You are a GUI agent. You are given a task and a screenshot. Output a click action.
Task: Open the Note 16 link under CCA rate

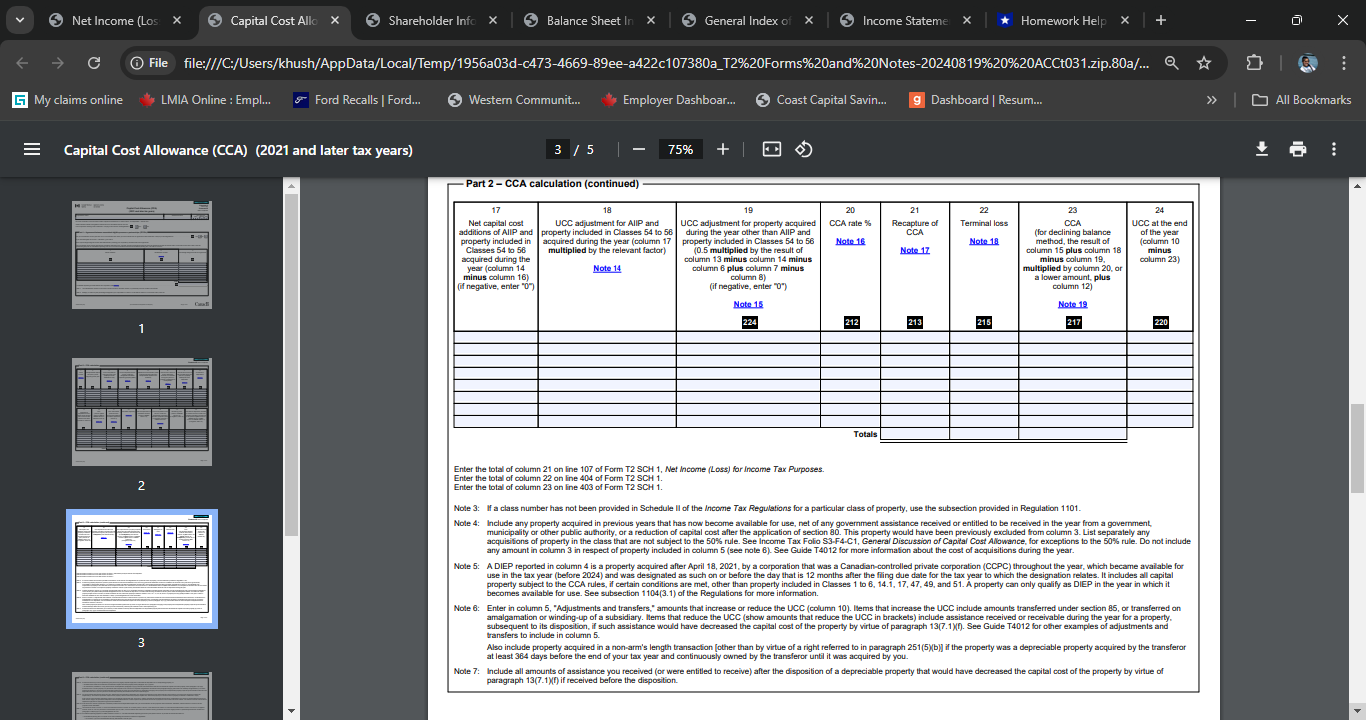point(850,241)
